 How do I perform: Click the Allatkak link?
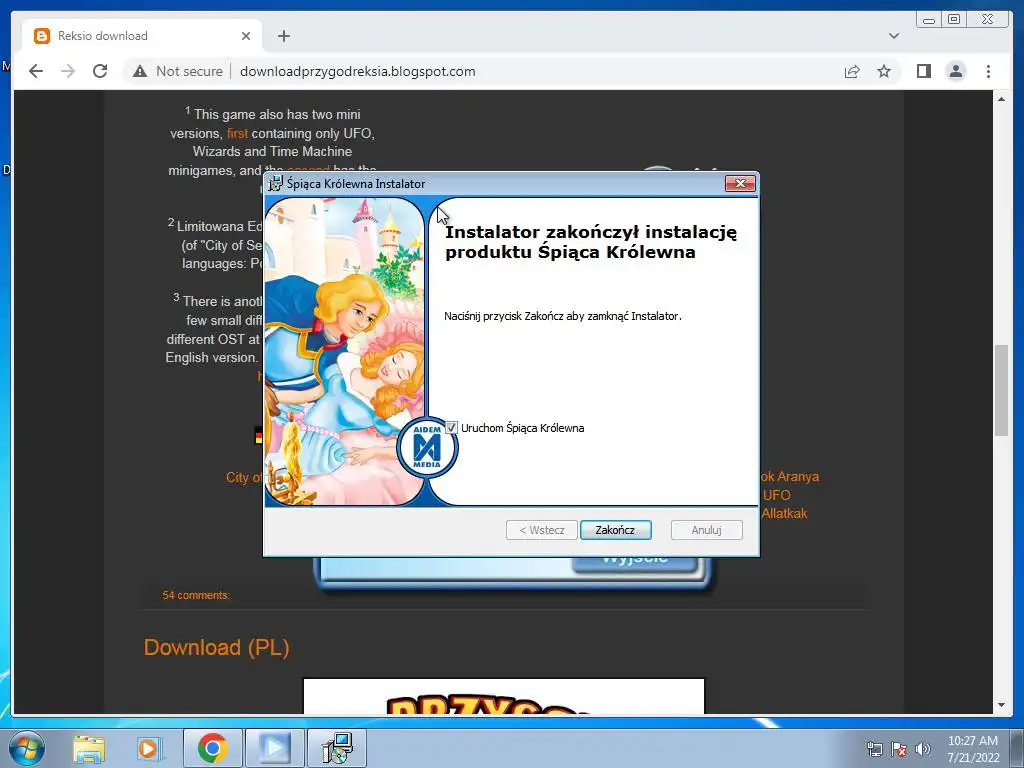(x=784, y=513)
